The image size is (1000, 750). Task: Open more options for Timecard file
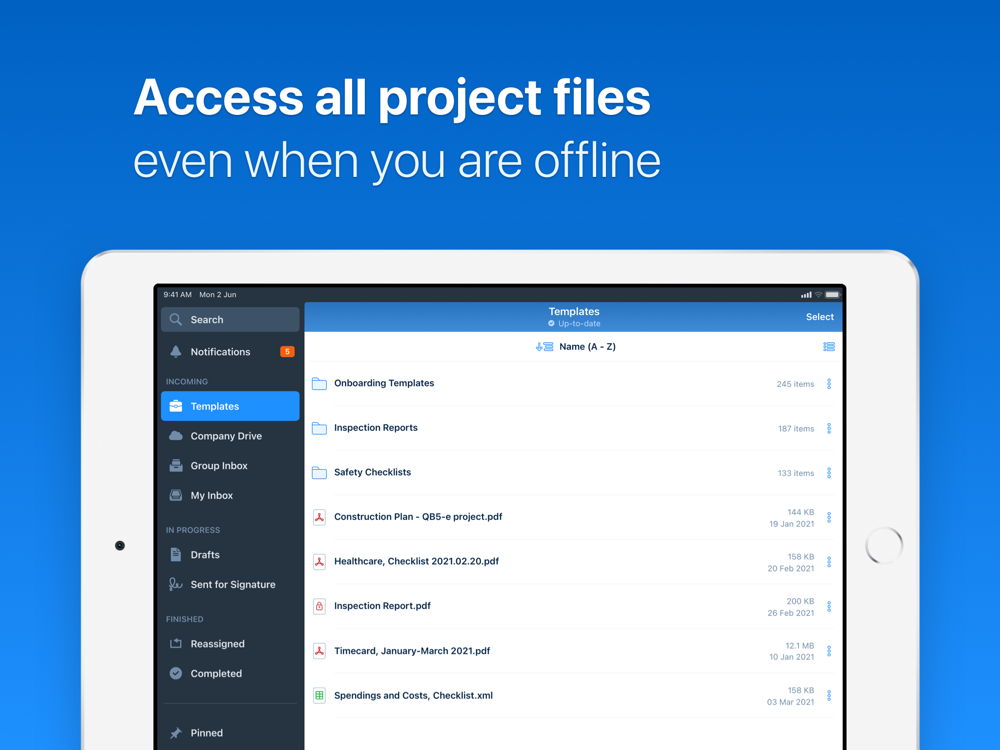(829, 651)
